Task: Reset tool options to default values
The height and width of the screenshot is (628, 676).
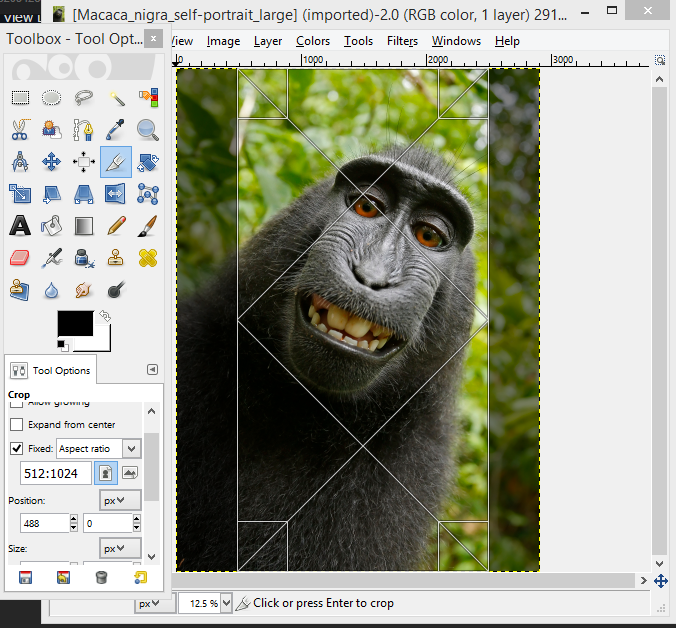Action: pyautogui.click(x=140, y=578)
